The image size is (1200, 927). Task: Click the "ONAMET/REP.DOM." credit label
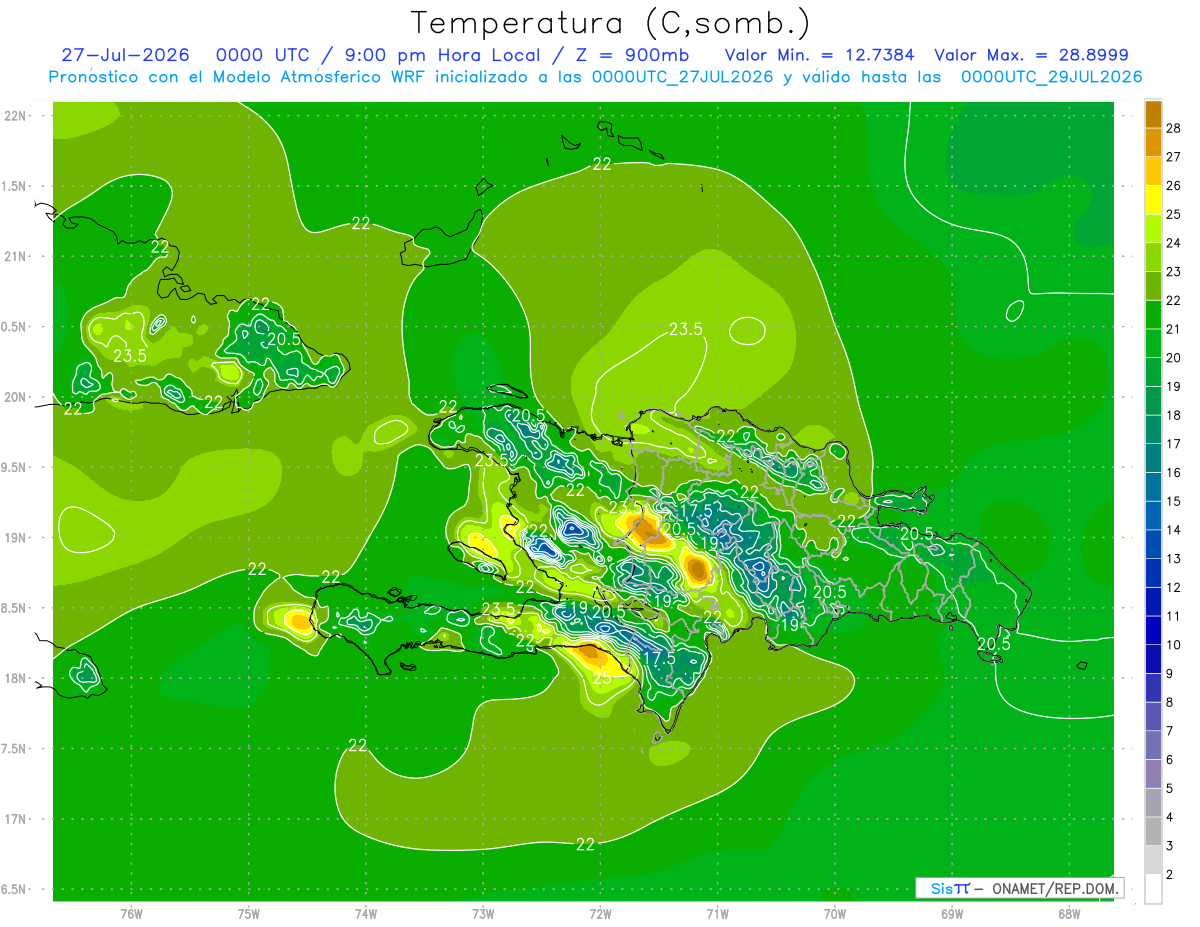(x=1054, y=888)
